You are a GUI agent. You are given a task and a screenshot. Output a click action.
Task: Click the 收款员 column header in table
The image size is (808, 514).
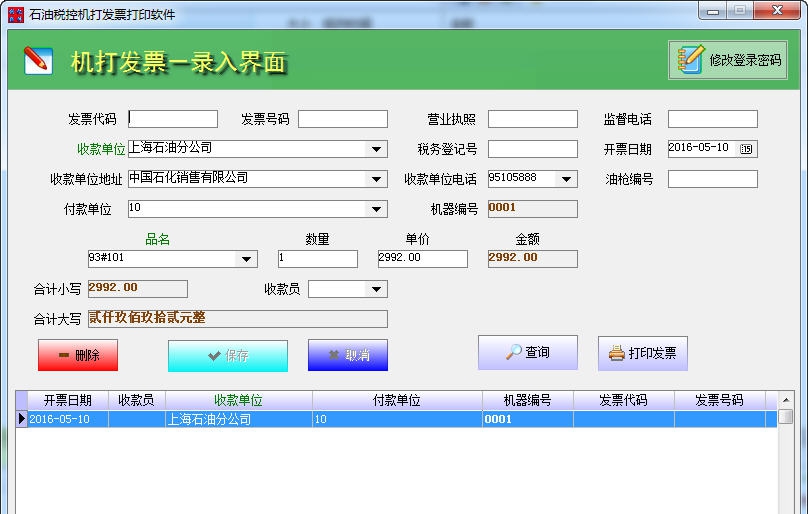pos(137,400)
